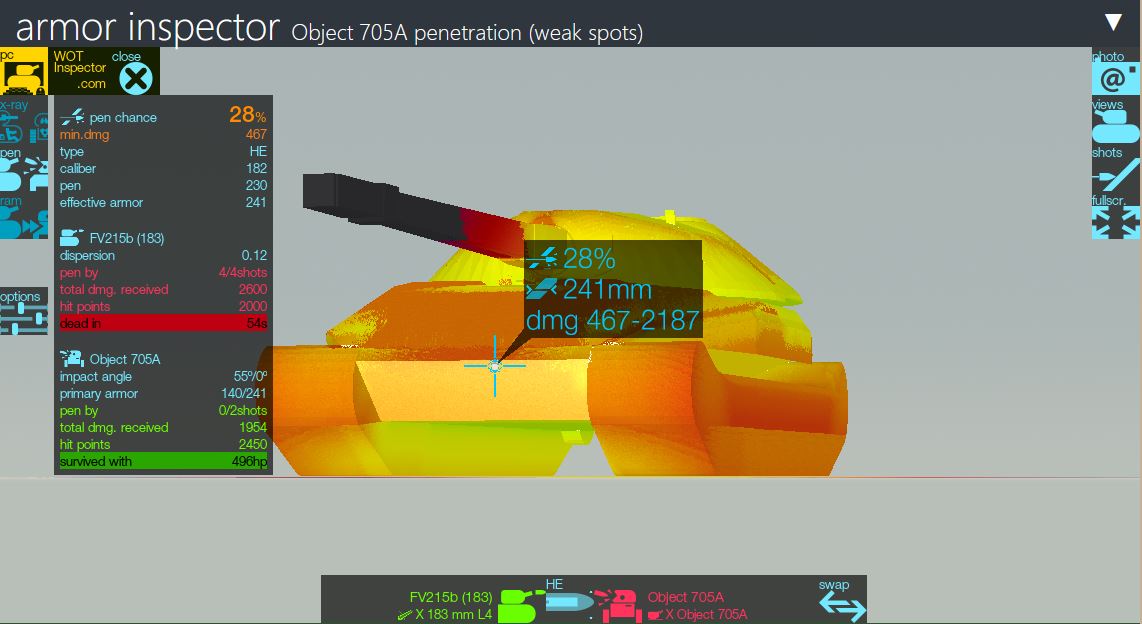Viewport: 1142px width, 624px height.
Task: Click the FV215b (183) name in bottom bar
Action: [451, 597]
